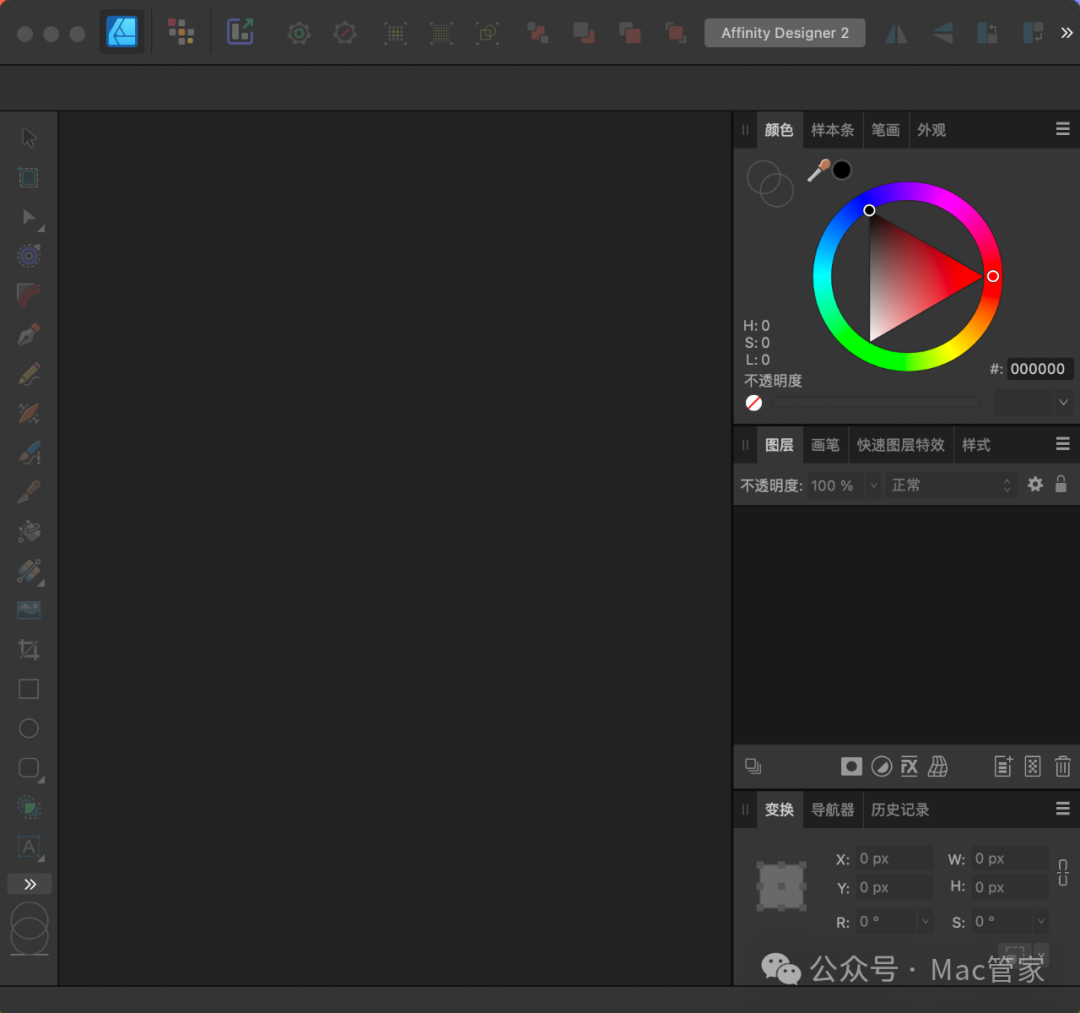
Task: Select the Fill tool
Action: [29, 531]
